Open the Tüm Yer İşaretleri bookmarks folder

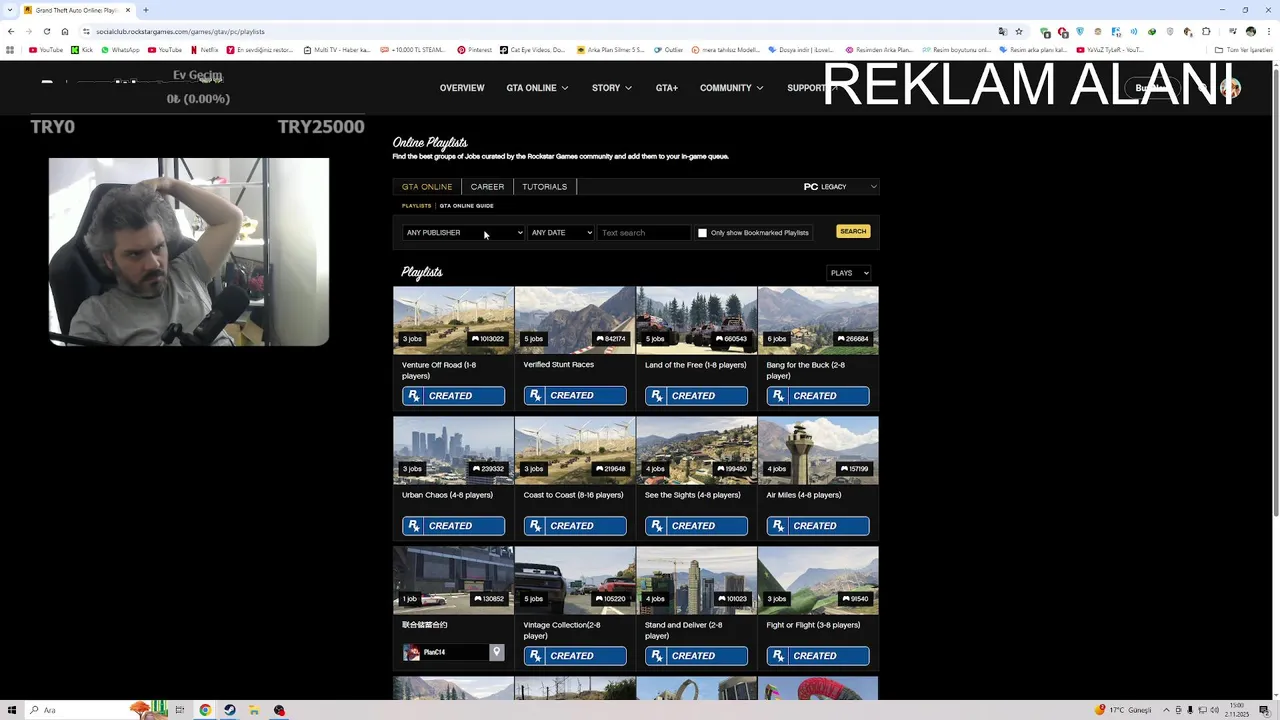(1244, 49)
